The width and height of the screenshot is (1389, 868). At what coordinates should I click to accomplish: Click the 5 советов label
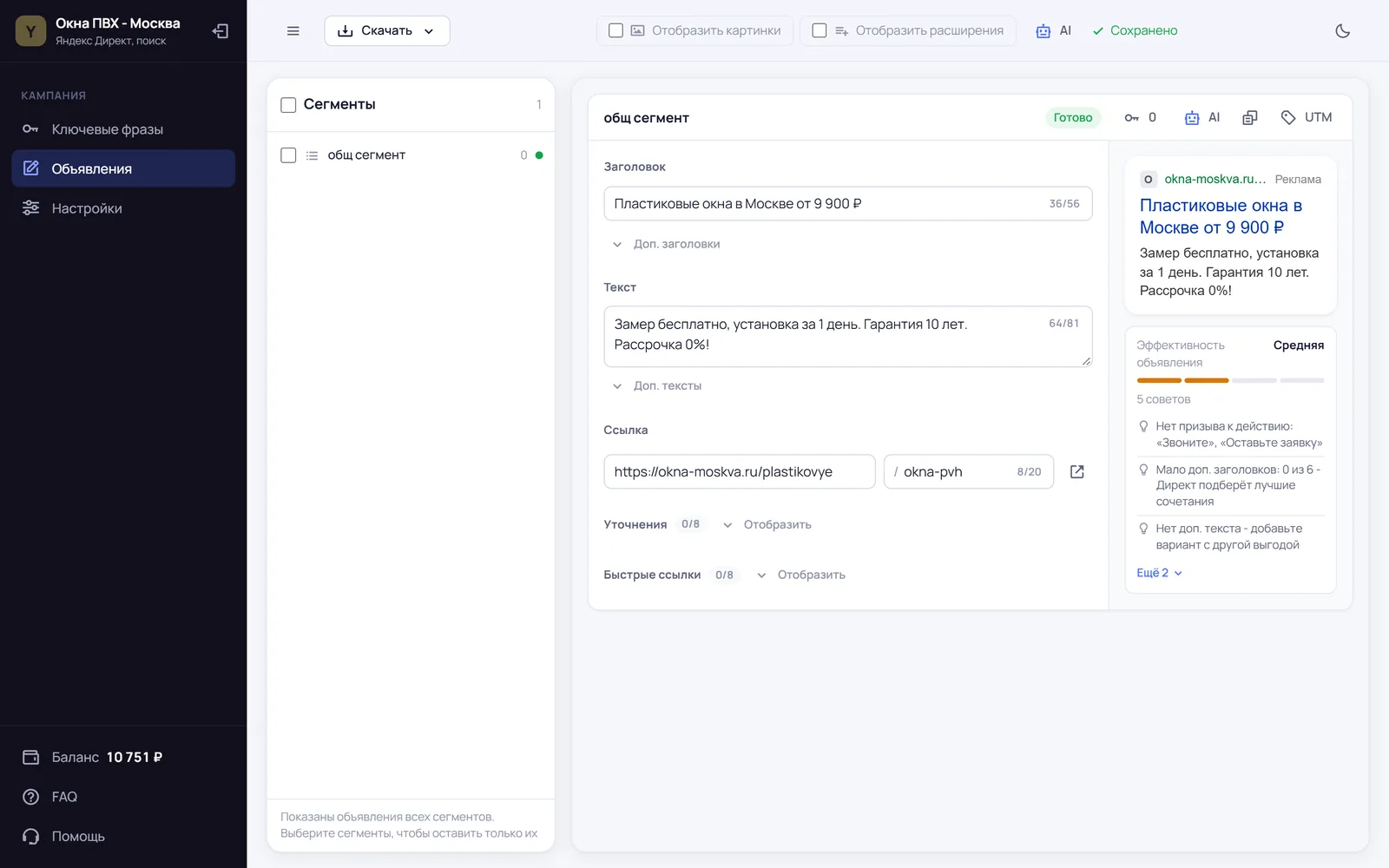coord(1163,399)
